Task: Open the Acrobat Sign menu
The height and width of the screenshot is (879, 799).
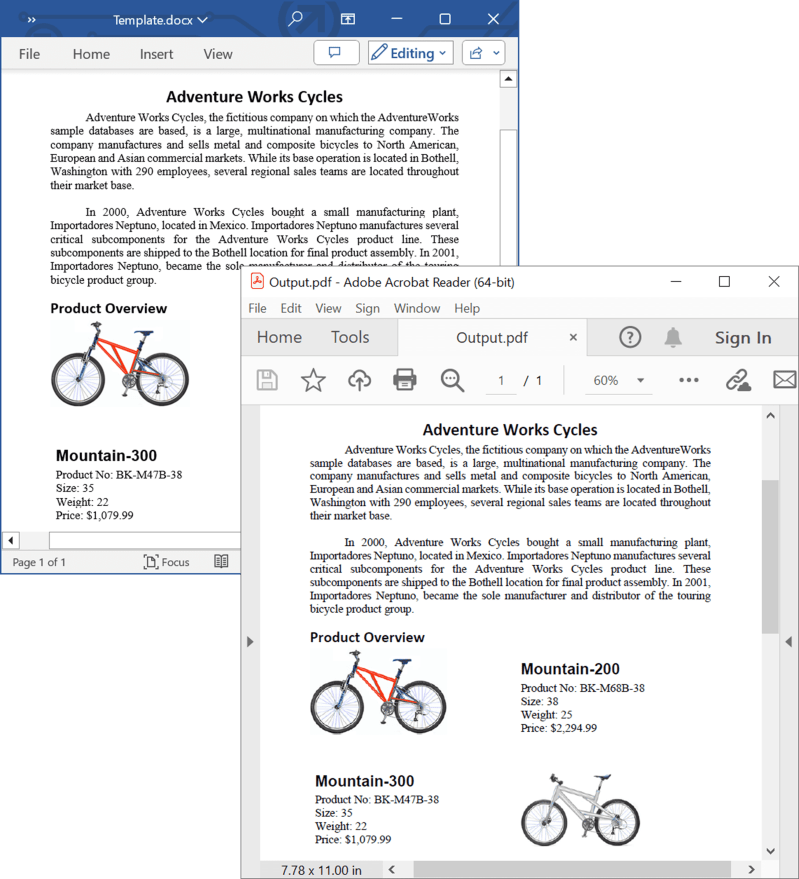Action: point(367,308)
